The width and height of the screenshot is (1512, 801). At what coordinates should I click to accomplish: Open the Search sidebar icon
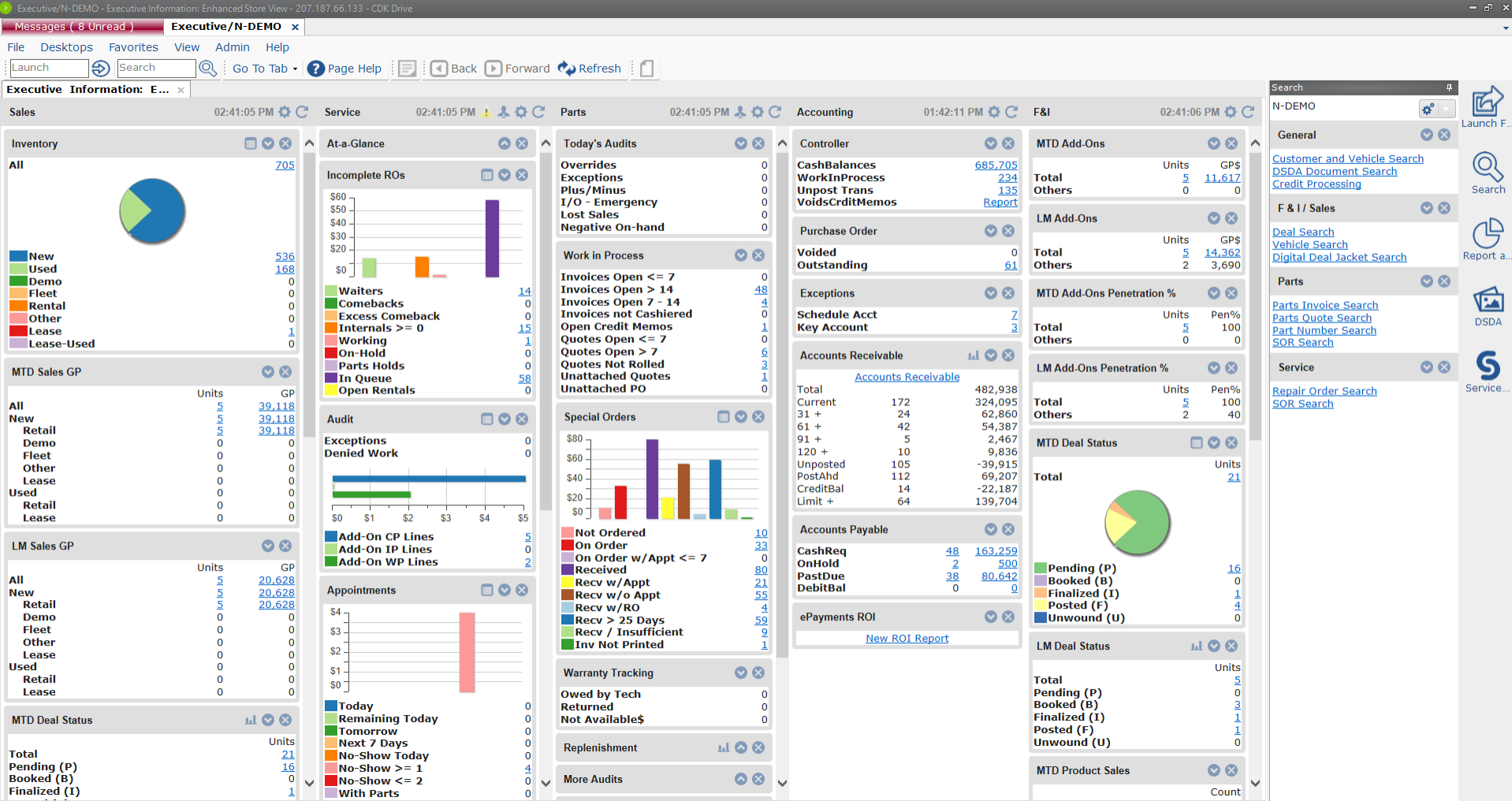(1488, 173)
